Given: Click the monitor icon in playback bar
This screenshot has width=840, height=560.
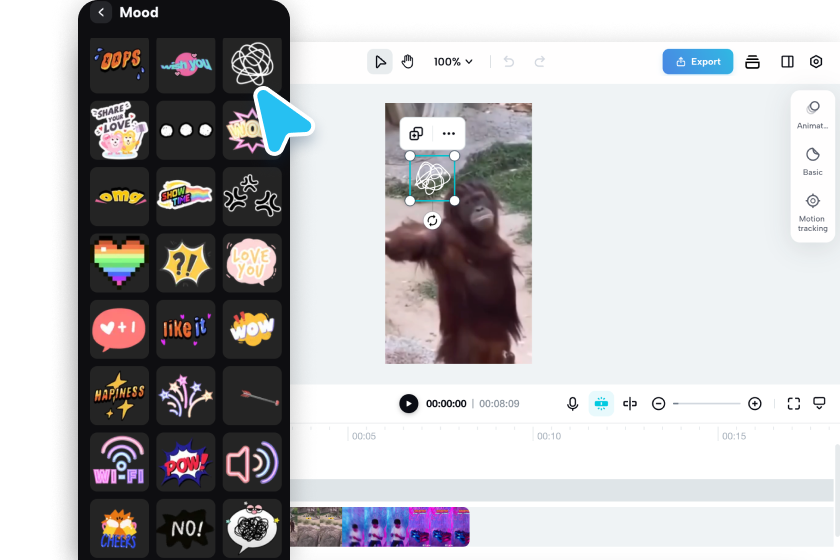Looking at the screenshot, I should click(819, 404).
